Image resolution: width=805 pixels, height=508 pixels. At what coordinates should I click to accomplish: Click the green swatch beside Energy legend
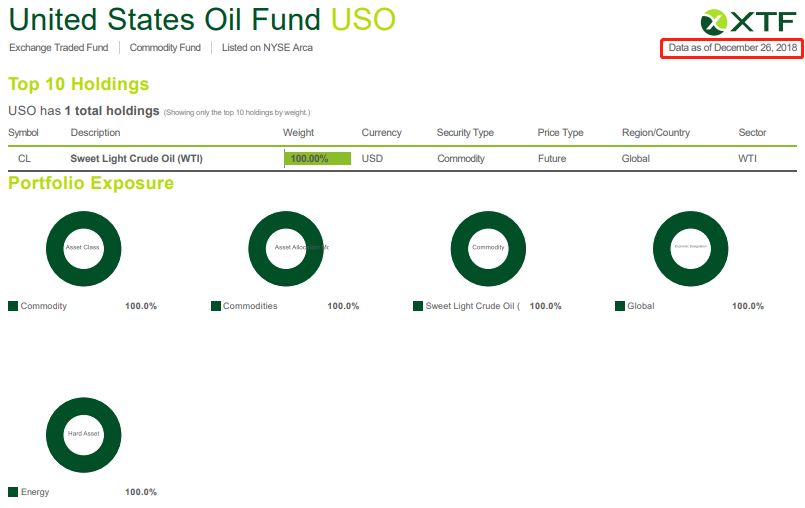[x=13, y=492]
